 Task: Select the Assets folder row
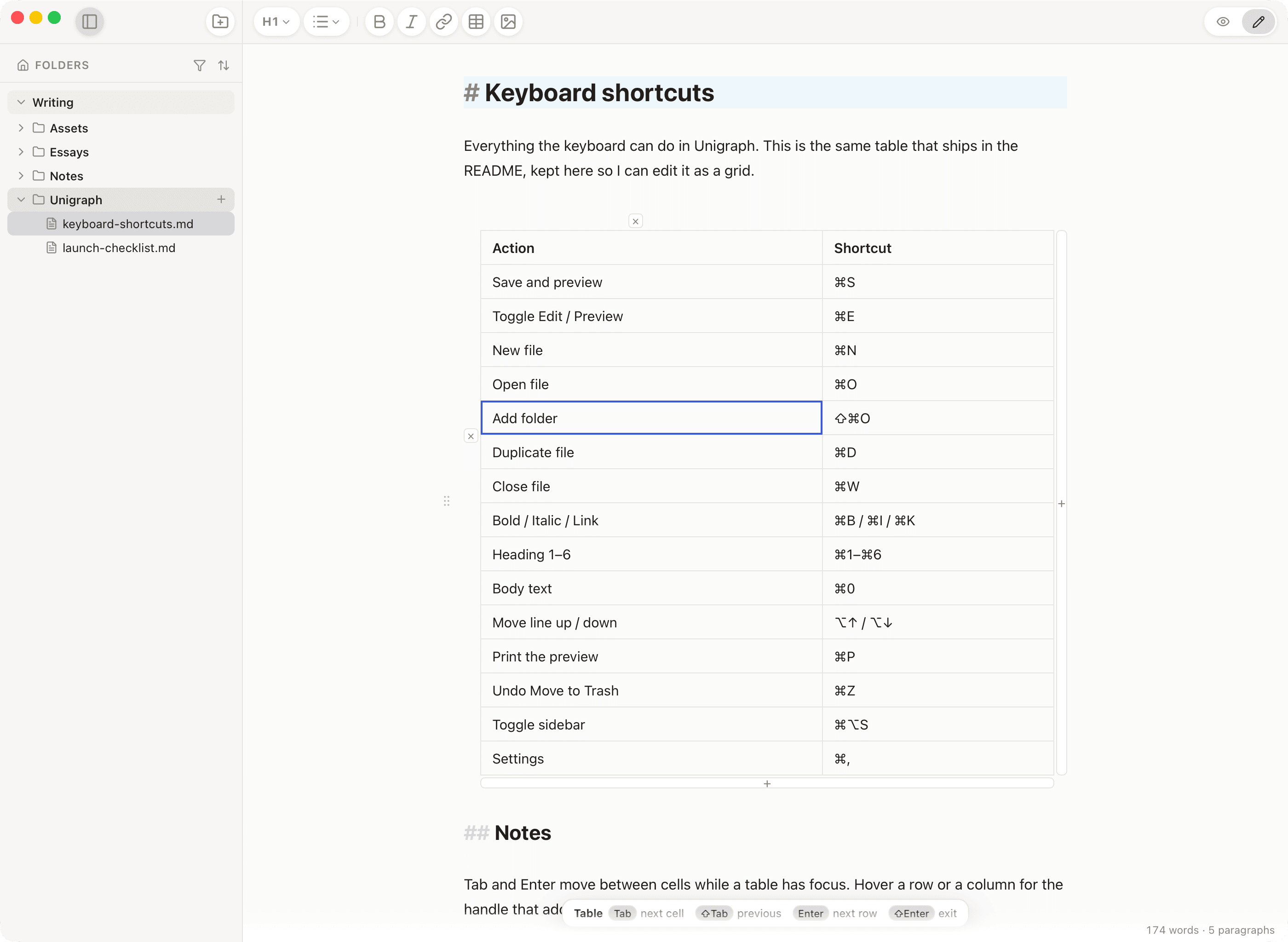[121, 128]
